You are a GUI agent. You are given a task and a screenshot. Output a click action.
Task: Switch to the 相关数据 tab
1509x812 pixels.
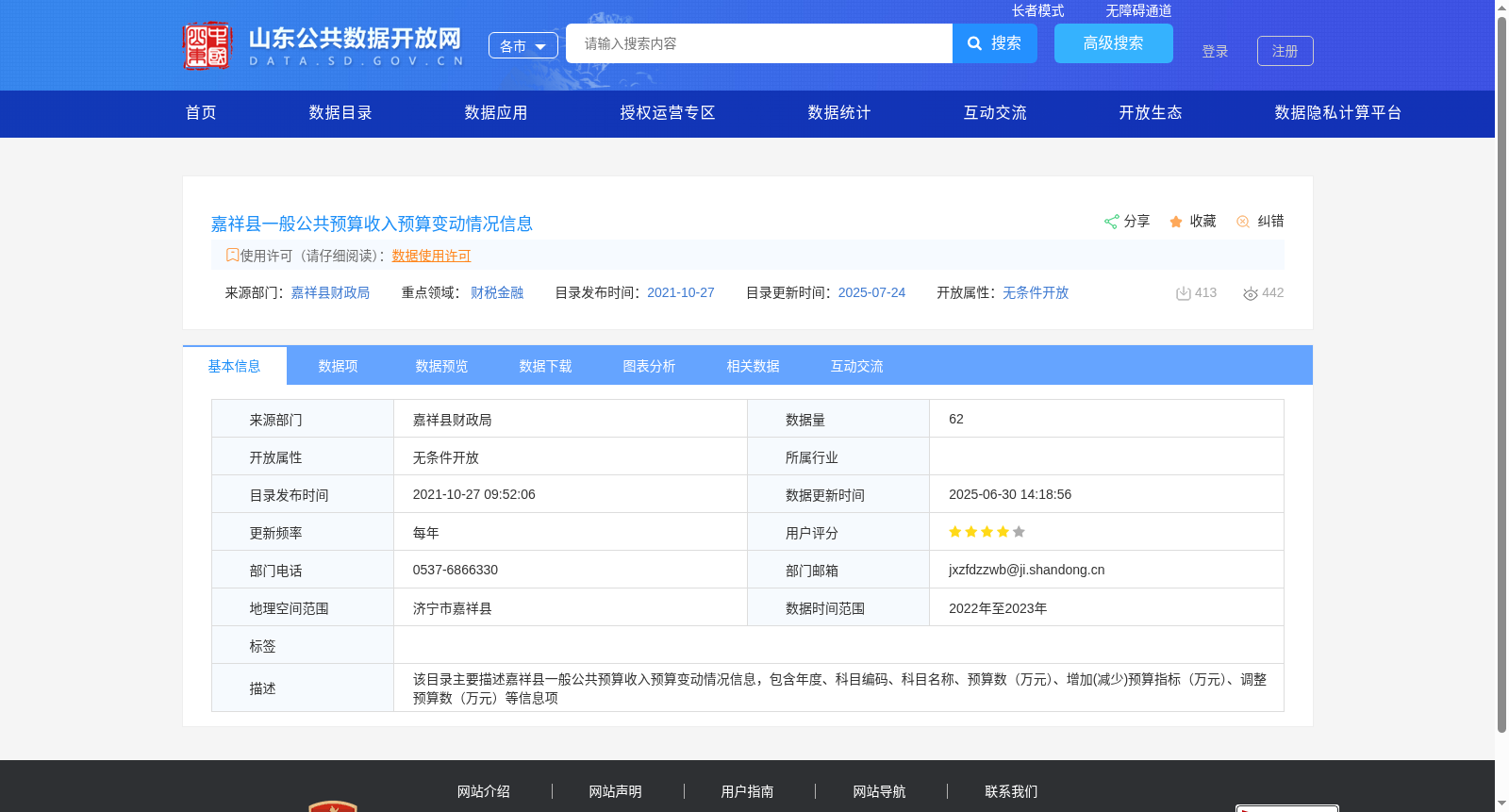coord(754,366)
